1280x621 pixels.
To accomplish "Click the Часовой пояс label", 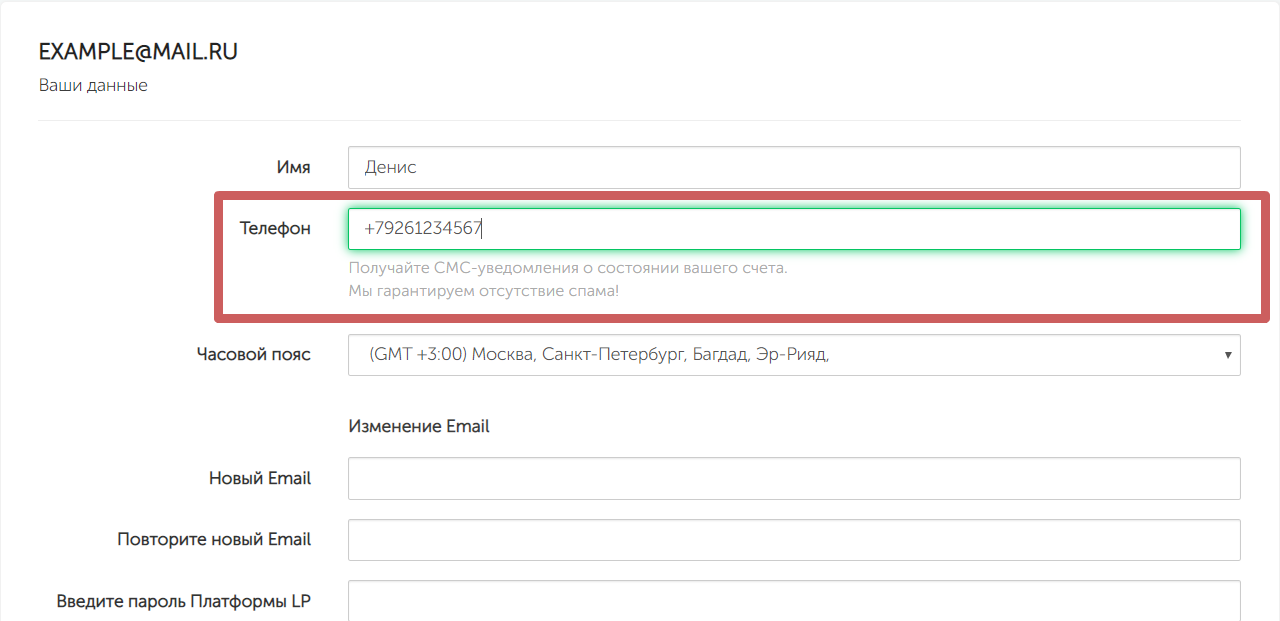I will click(254, 355).
